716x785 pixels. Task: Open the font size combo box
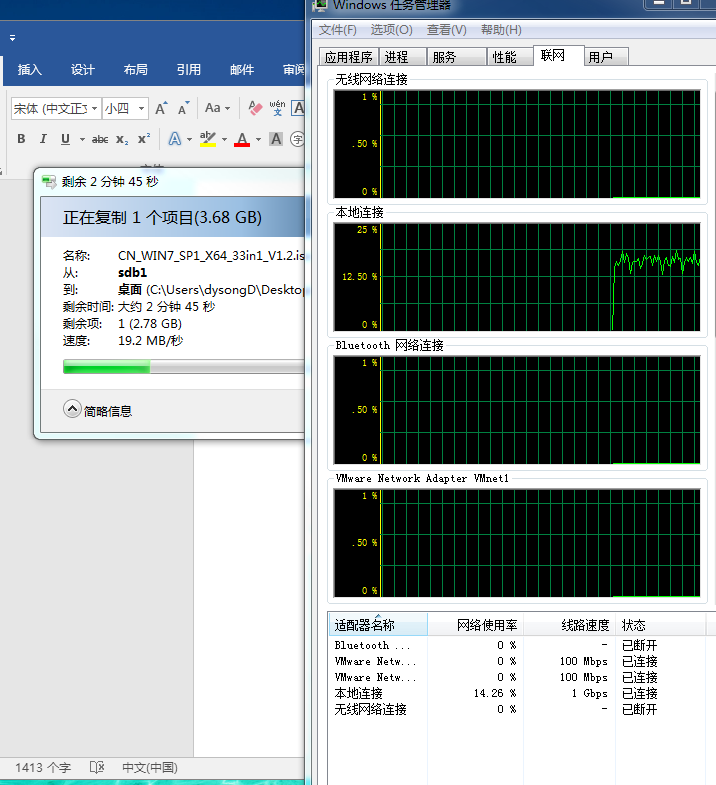click(x=125, y=108)
